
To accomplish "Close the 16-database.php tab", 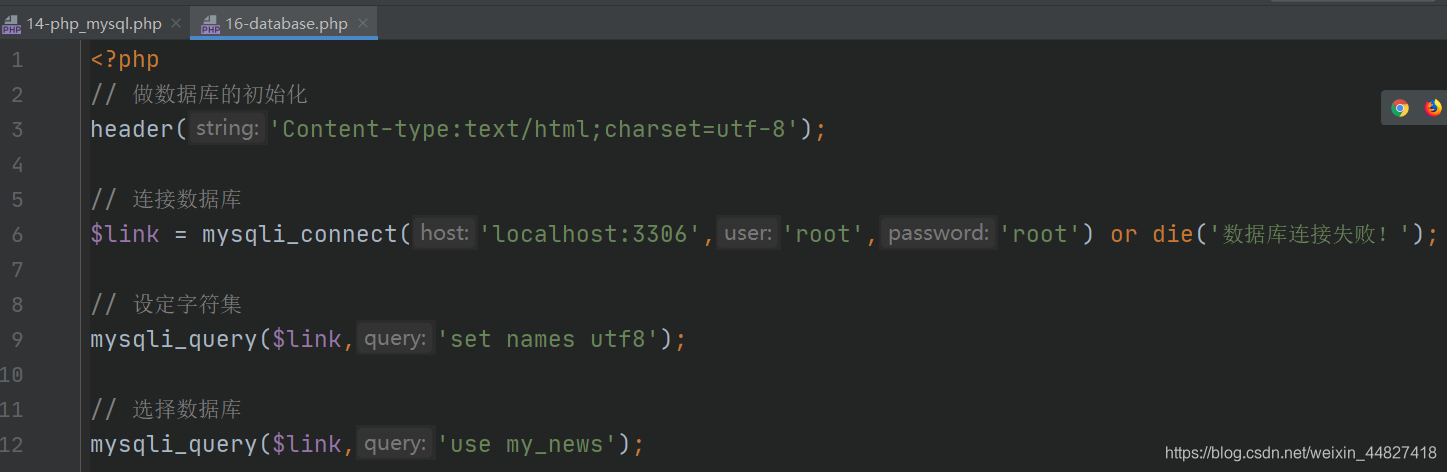I will pos(364,23).
